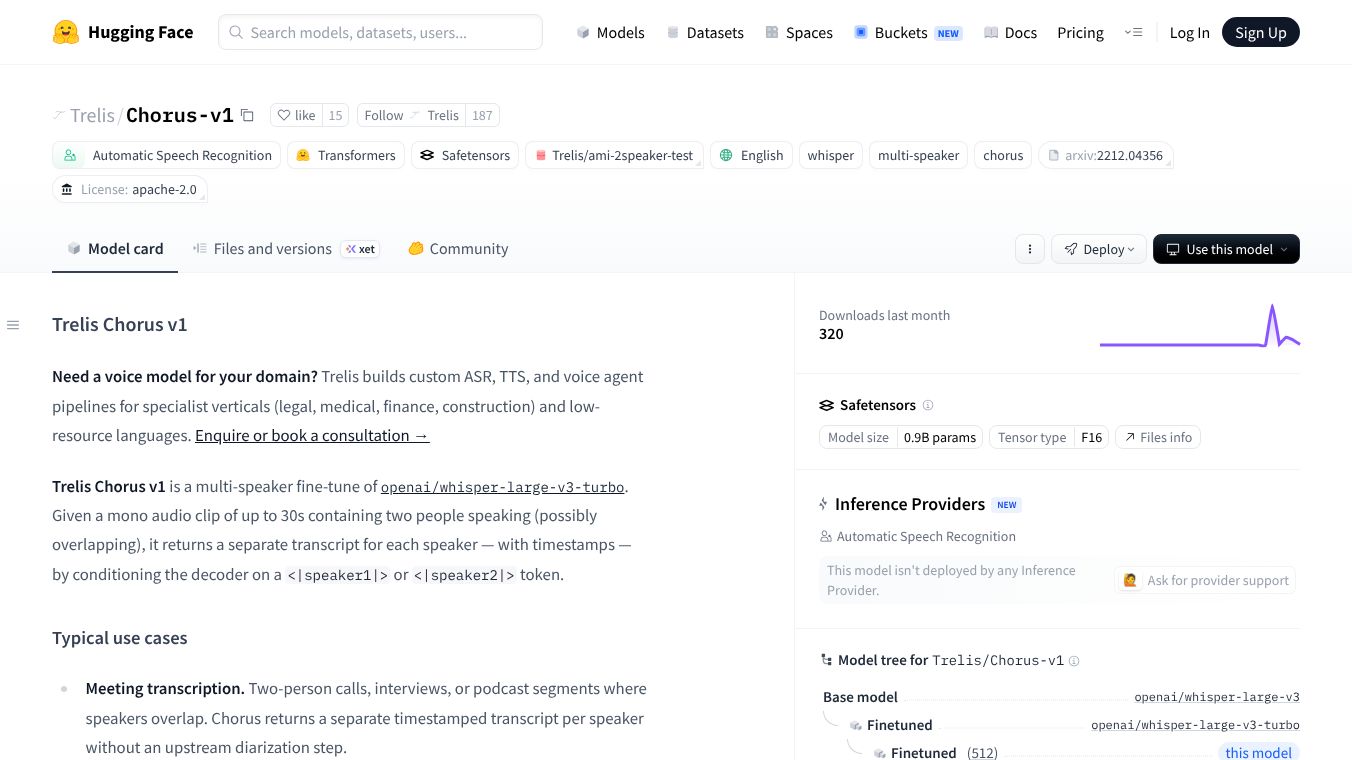Follow the Trelis organization
The height and width of the screenshot is (760, 1352).
coord(411,115)
